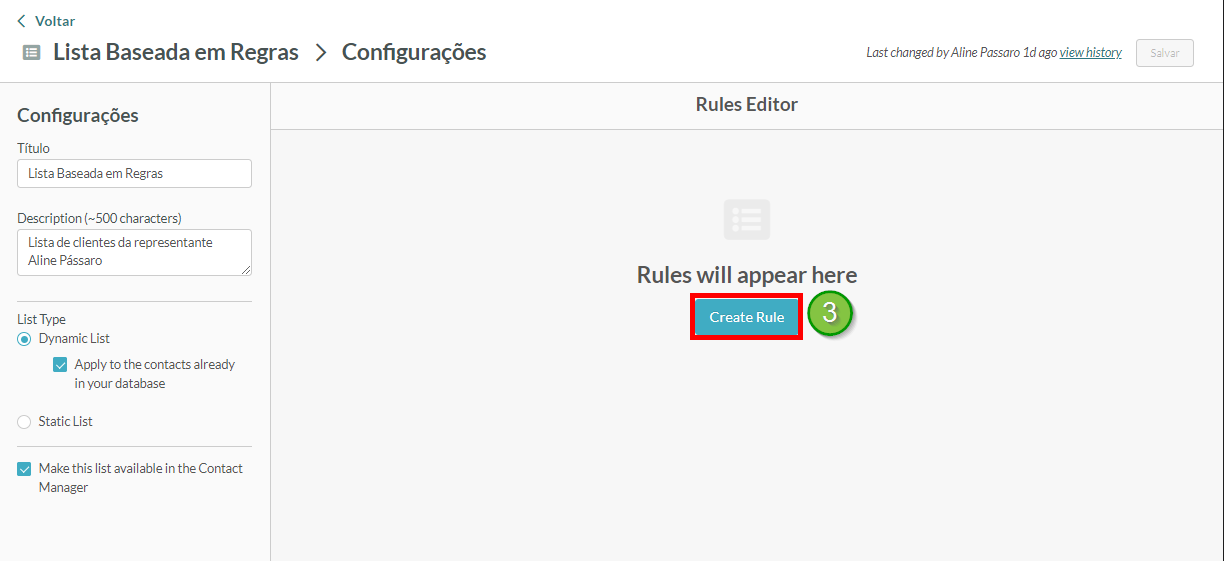Click the Salvar button

[1165, 53]
